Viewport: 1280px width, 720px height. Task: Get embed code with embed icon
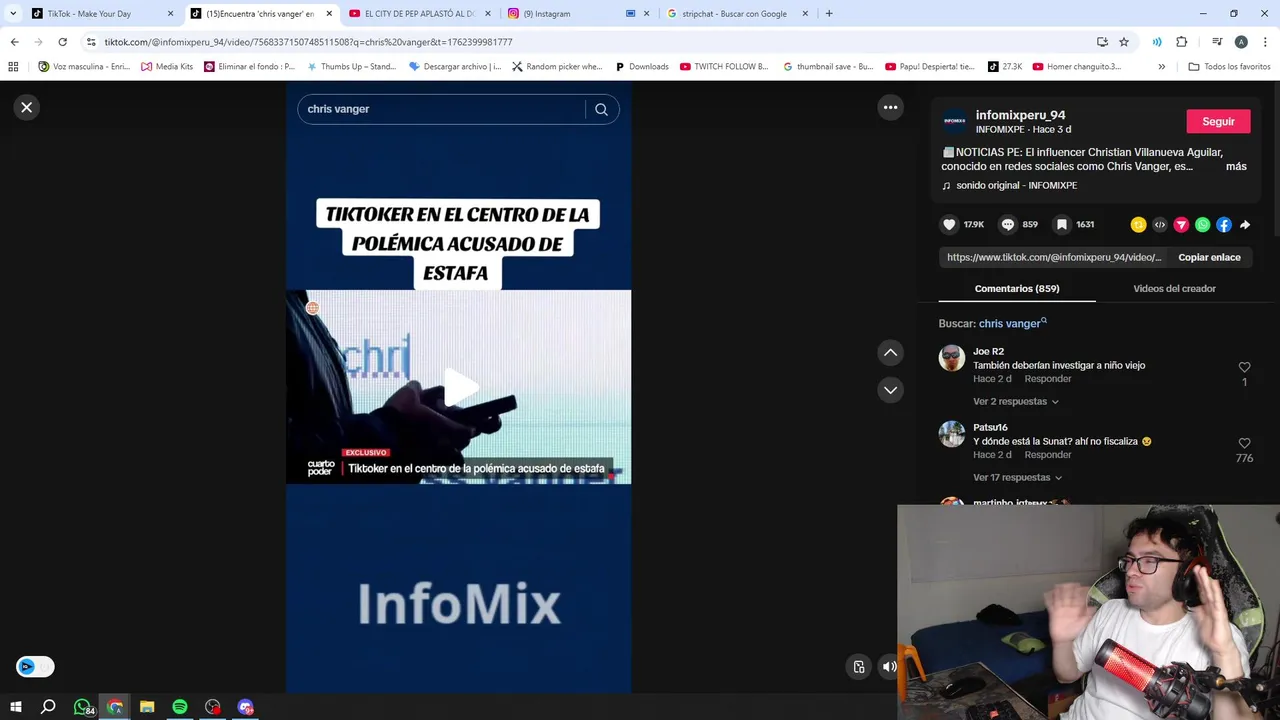coord(1160,225)
